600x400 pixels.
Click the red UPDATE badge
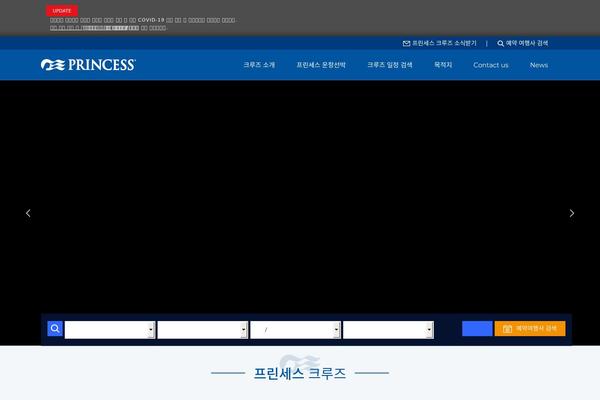[x=62, y=11]
